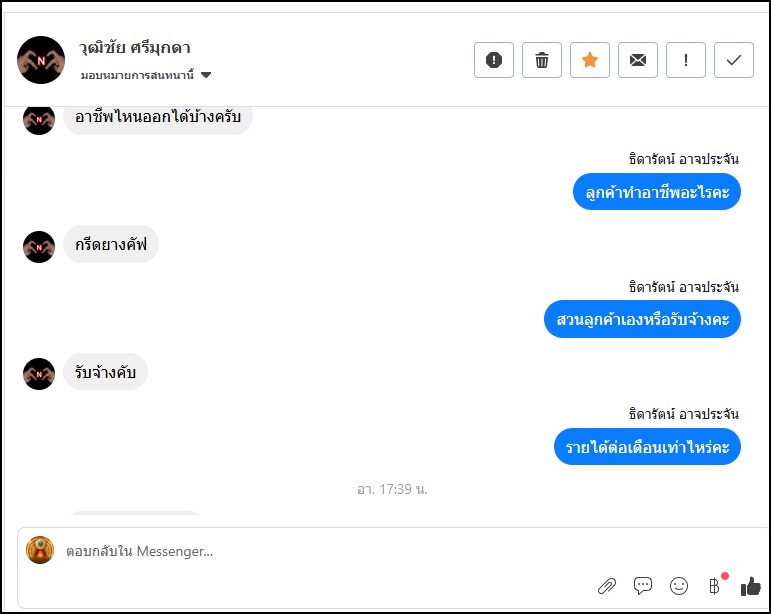Viewport: 771px width, 614px height.
Task: Open saved replies speech bubble icon
Action: (643, 586)
